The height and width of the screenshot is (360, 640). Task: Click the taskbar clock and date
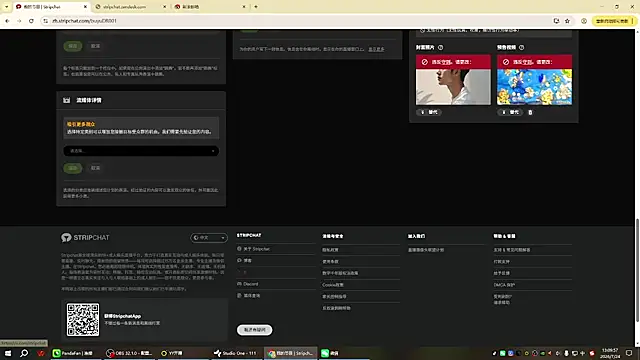[610, 353]
